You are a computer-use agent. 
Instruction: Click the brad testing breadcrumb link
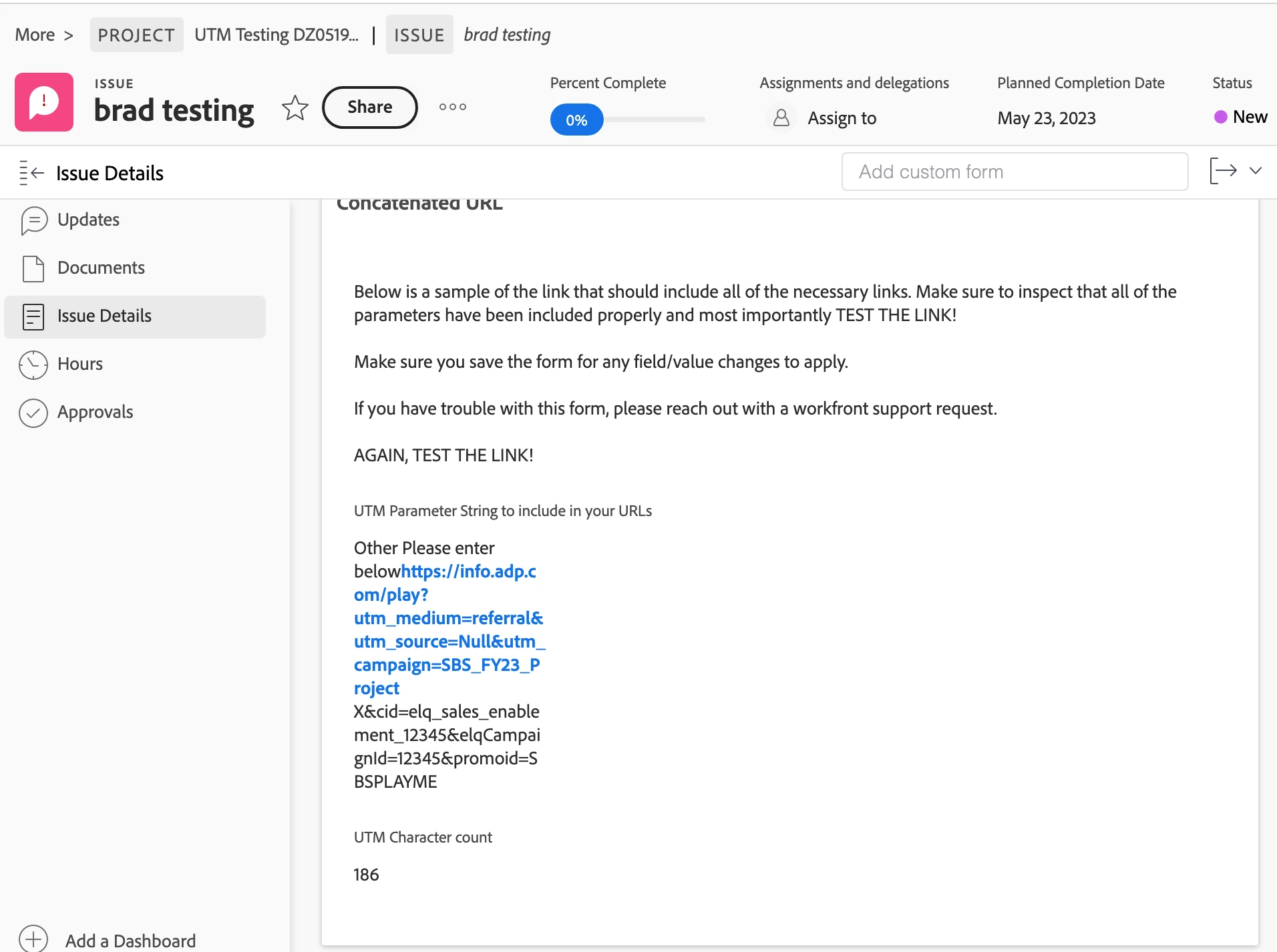(x=507, y=35)
